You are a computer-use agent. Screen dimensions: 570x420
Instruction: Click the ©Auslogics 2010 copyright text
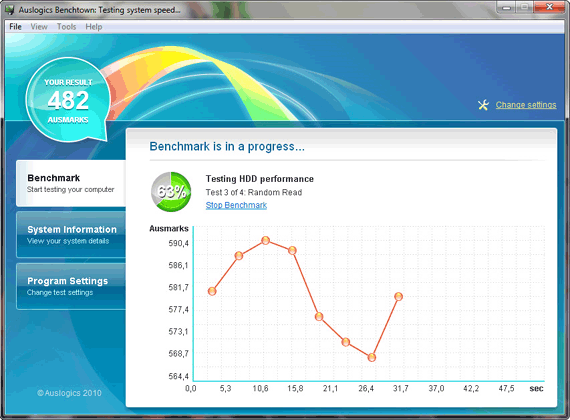point(69,393)
